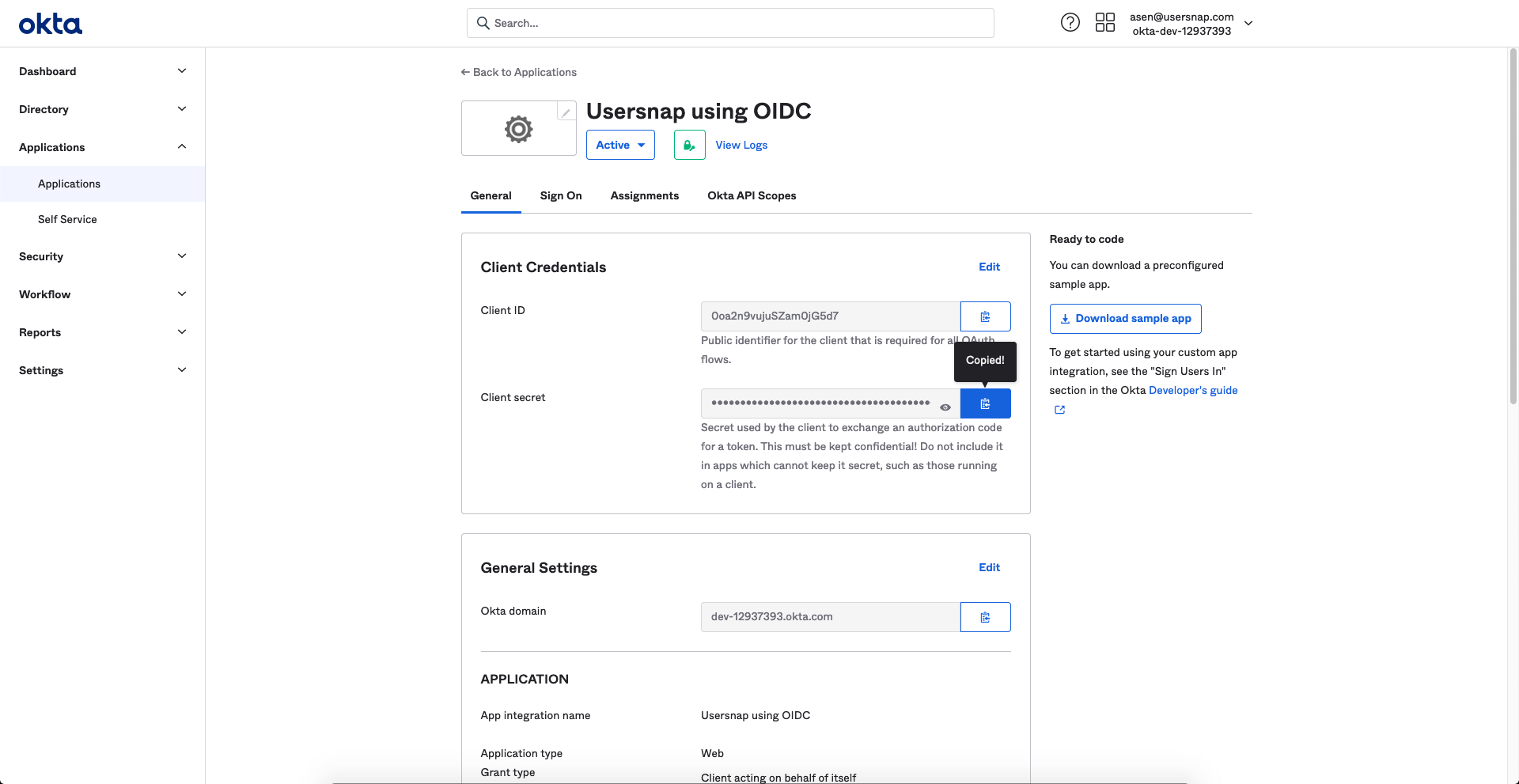Image resolution: width=1519 pixels, height=784 pixels.
Task: Edit the Client Credentials section
Action: tap(989, 267)
